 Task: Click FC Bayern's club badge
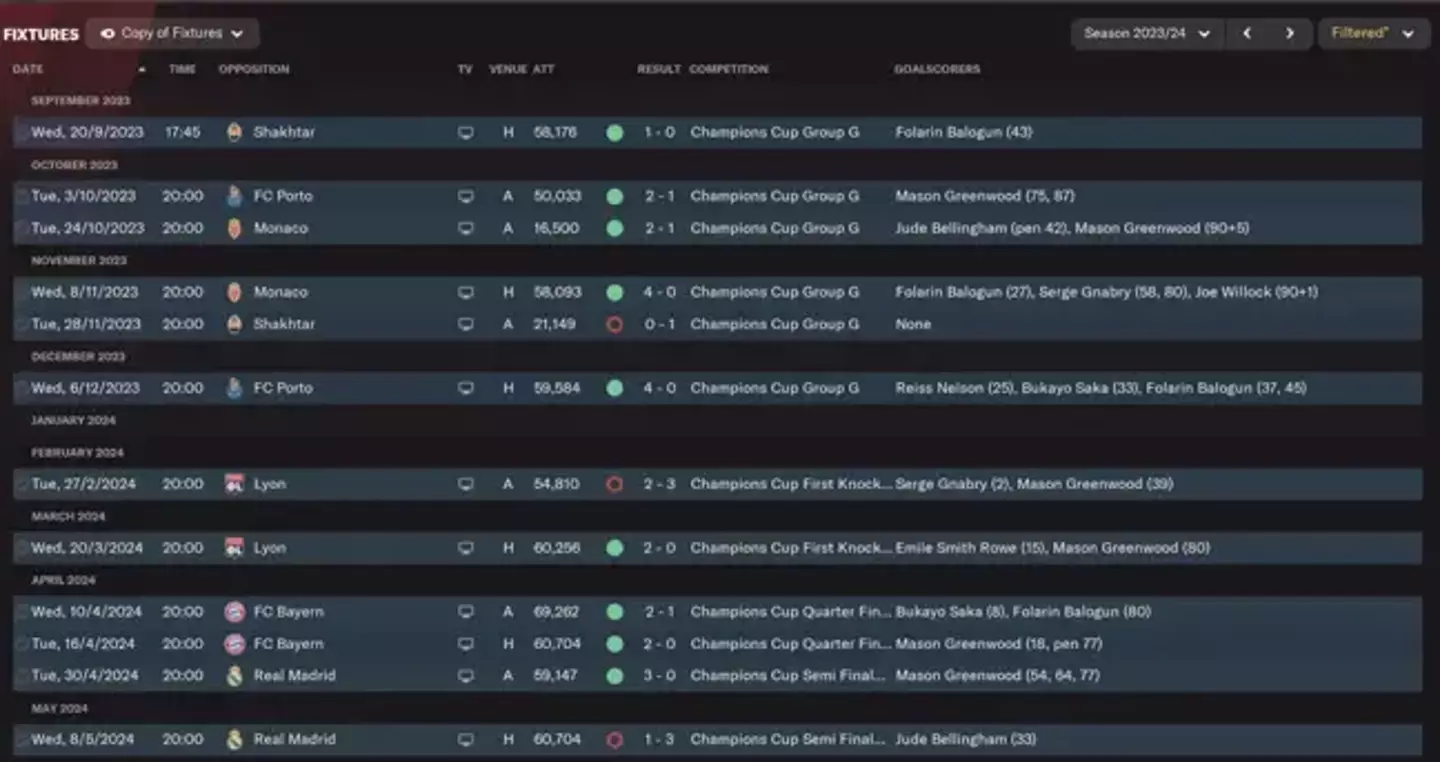click(236, 611)
